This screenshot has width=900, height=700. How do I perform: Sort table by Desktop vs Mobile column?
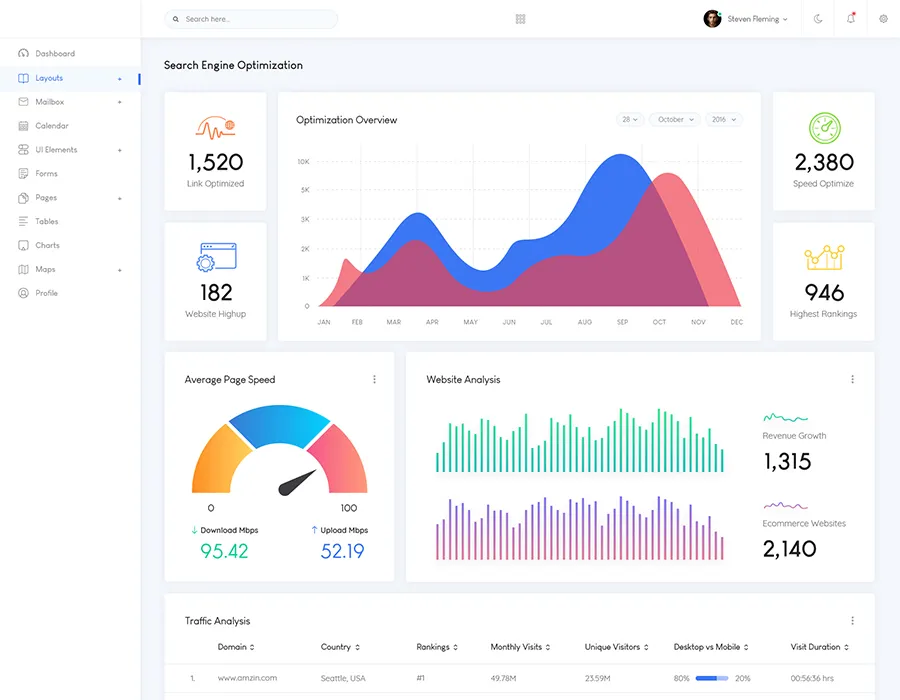[x=711, y=647]
